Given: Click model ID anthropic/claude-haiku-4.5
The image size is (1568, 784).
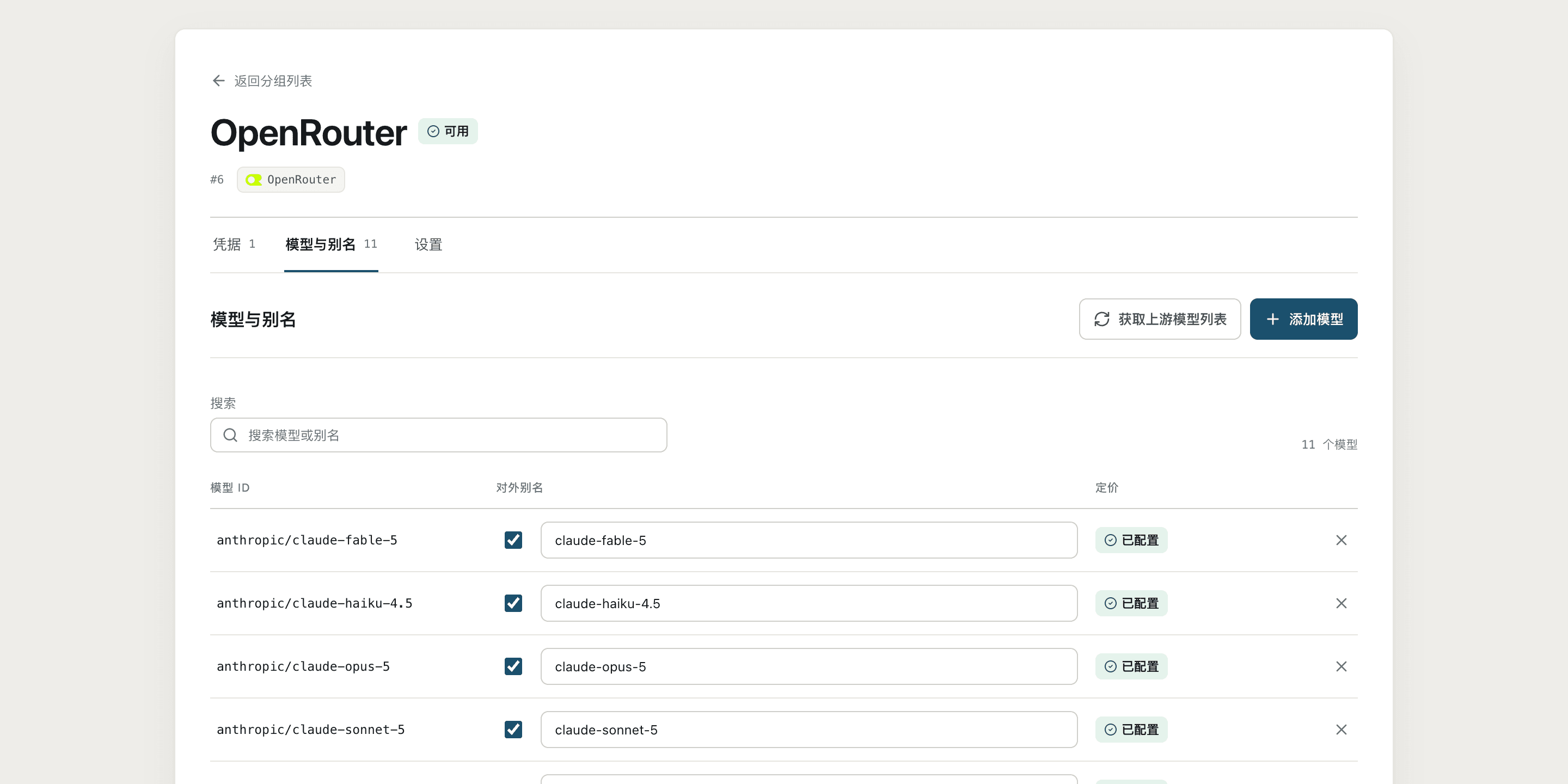Looking at the screenshot, I should click(x=314, y=603).
